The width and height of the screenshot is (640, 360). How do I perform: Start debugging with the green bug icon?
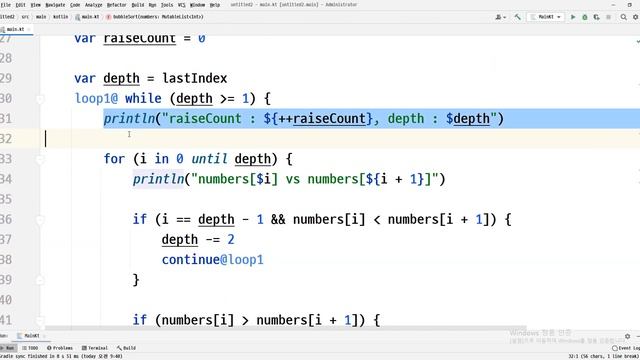click(x=584, y=17)
